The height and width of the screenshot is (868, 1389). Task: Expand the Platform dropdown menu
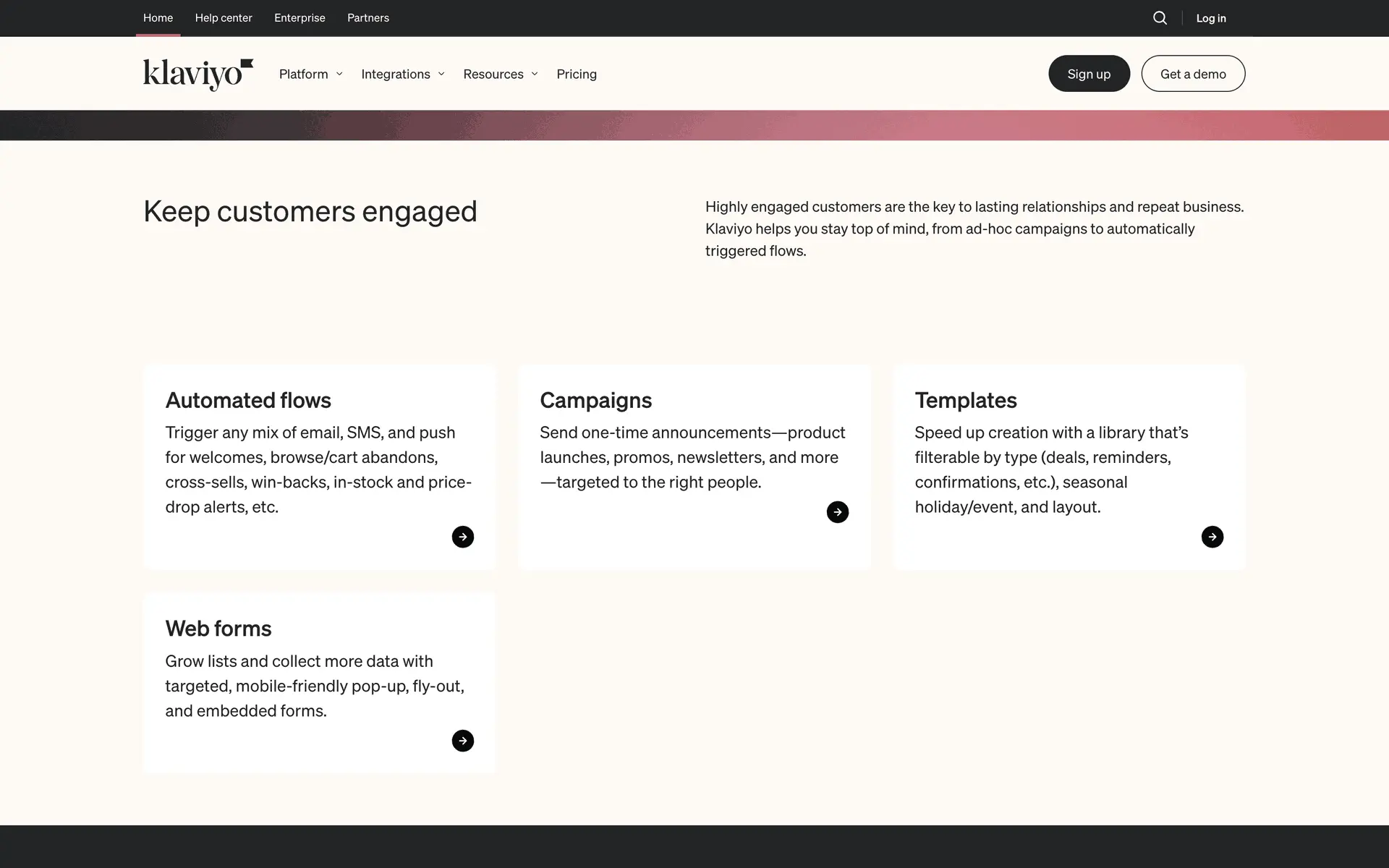(310, 74)
